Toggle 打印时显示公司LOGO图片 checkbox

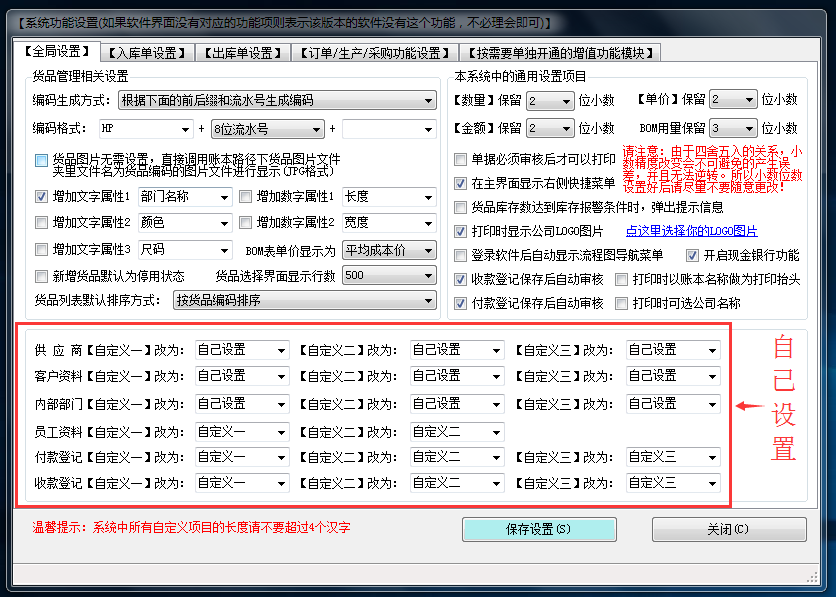[461, 231]
